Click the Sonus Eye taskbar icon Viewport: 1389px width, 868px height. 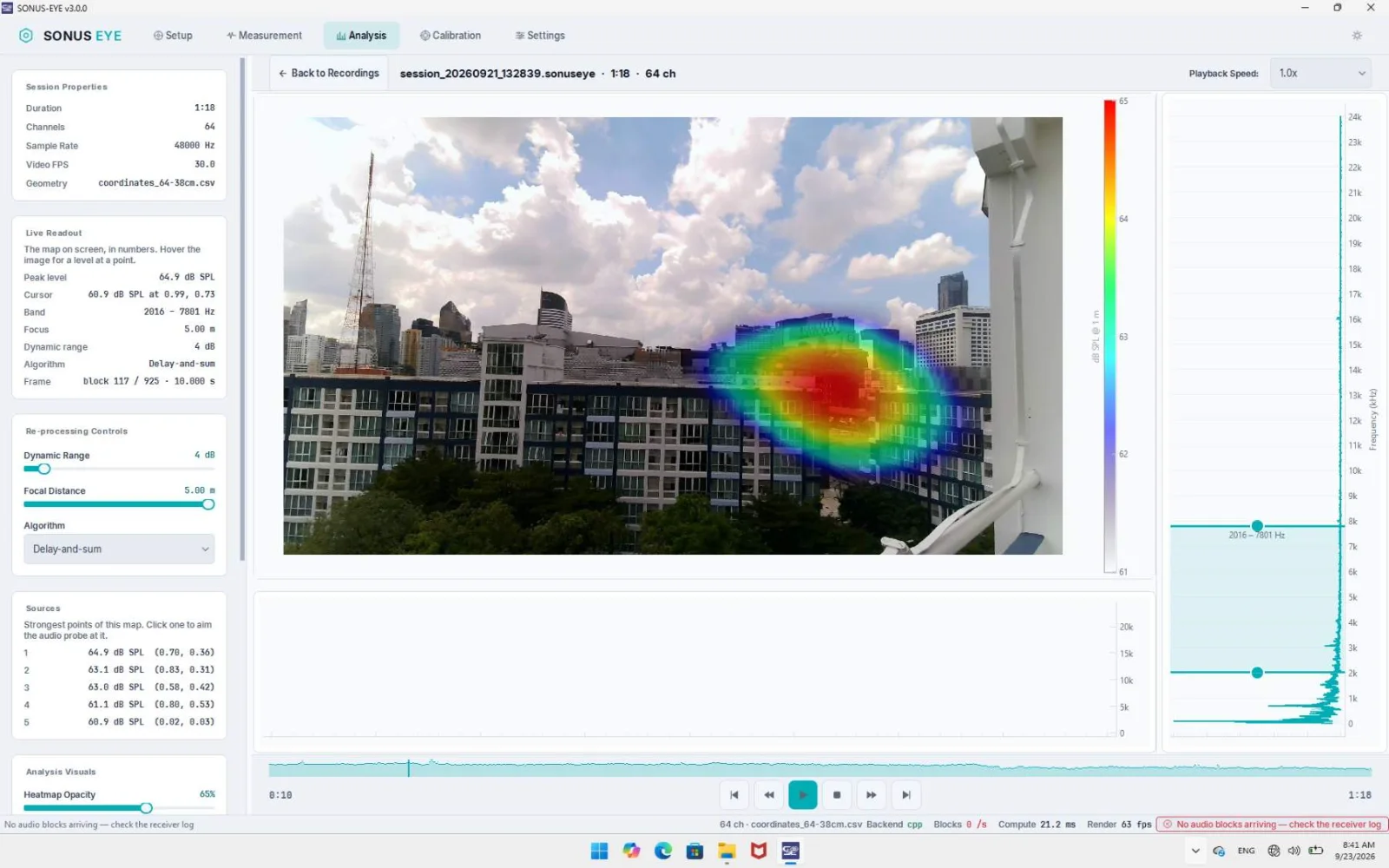tap(790, 851)
